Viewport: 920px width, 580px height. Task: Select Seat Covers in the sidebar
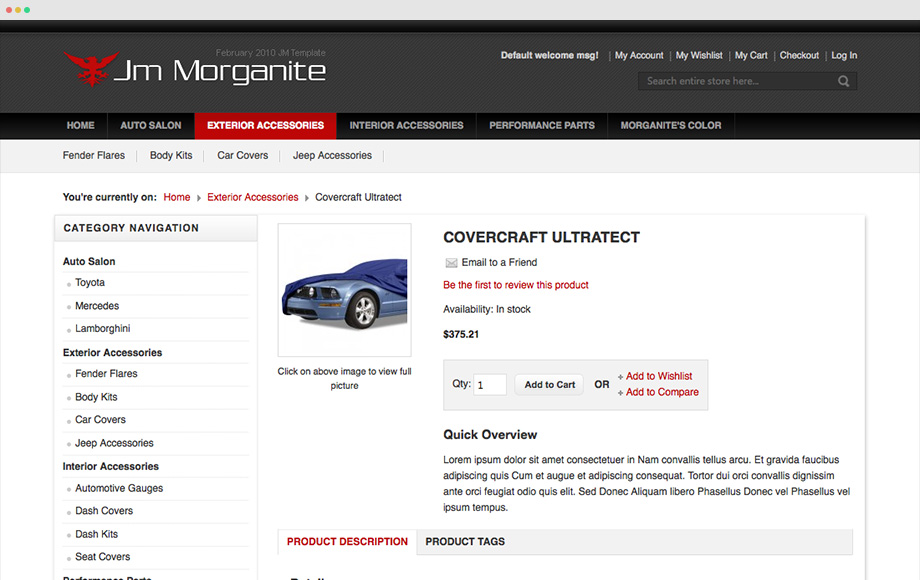pos(103,557)
